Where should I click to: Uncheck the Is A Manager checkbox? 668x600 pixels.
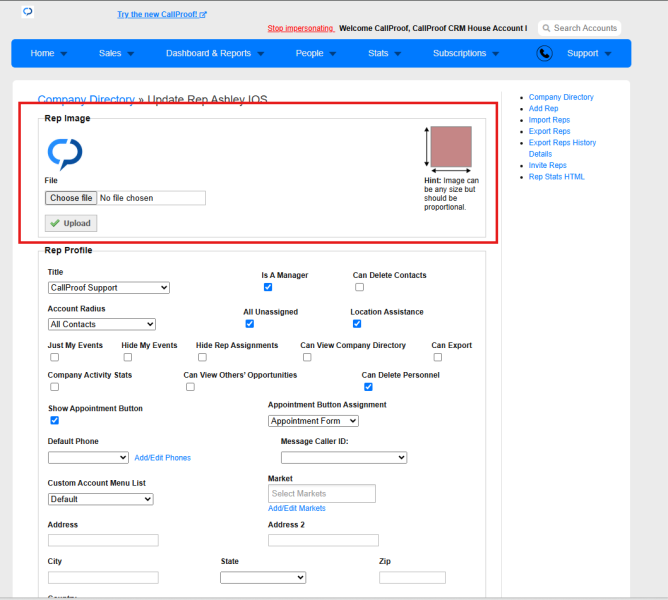pos(268,287)
